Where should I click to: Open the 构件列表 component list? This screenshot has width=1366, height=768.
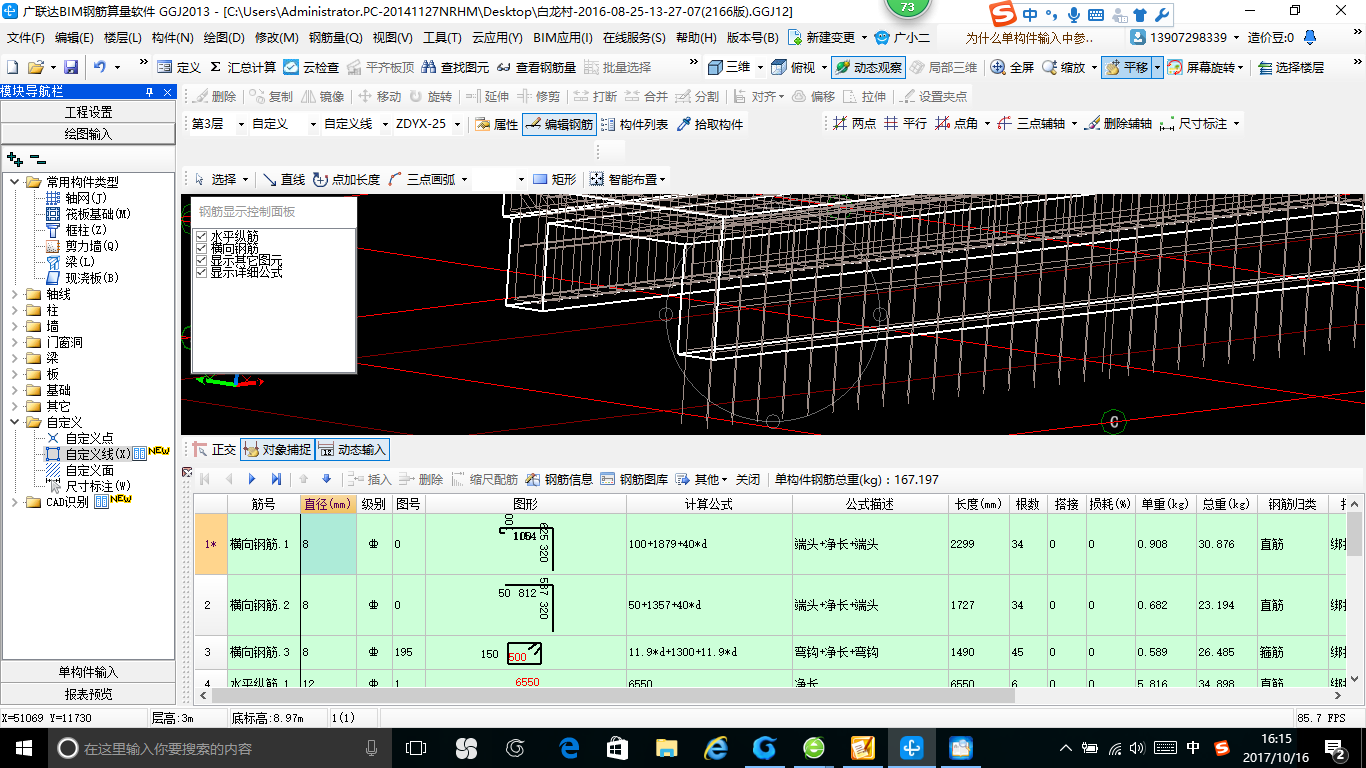[634, 124]
